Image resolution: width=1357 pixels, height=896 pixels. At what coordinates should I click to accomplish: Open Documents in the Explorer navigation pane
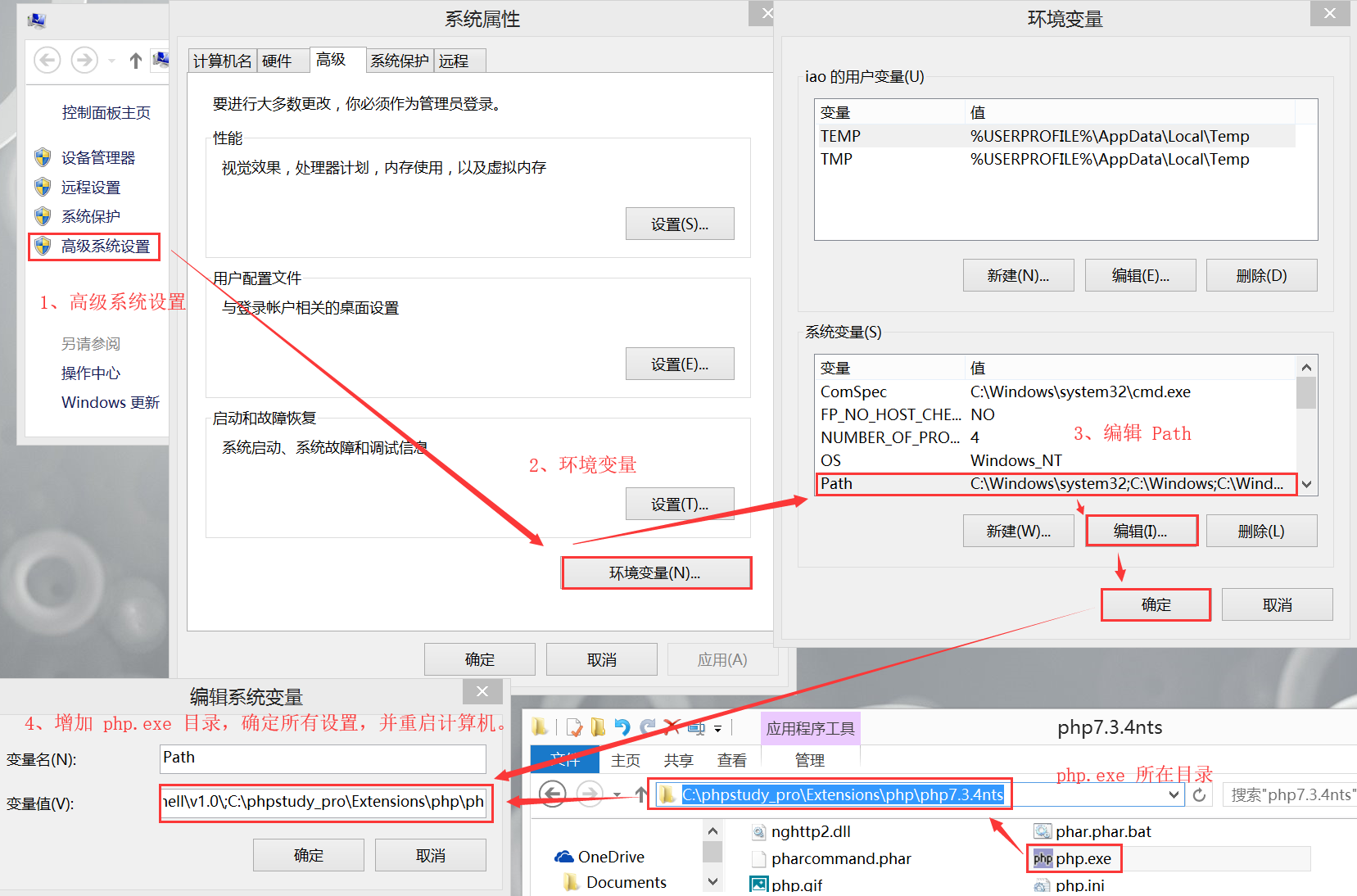pos(615,882)
